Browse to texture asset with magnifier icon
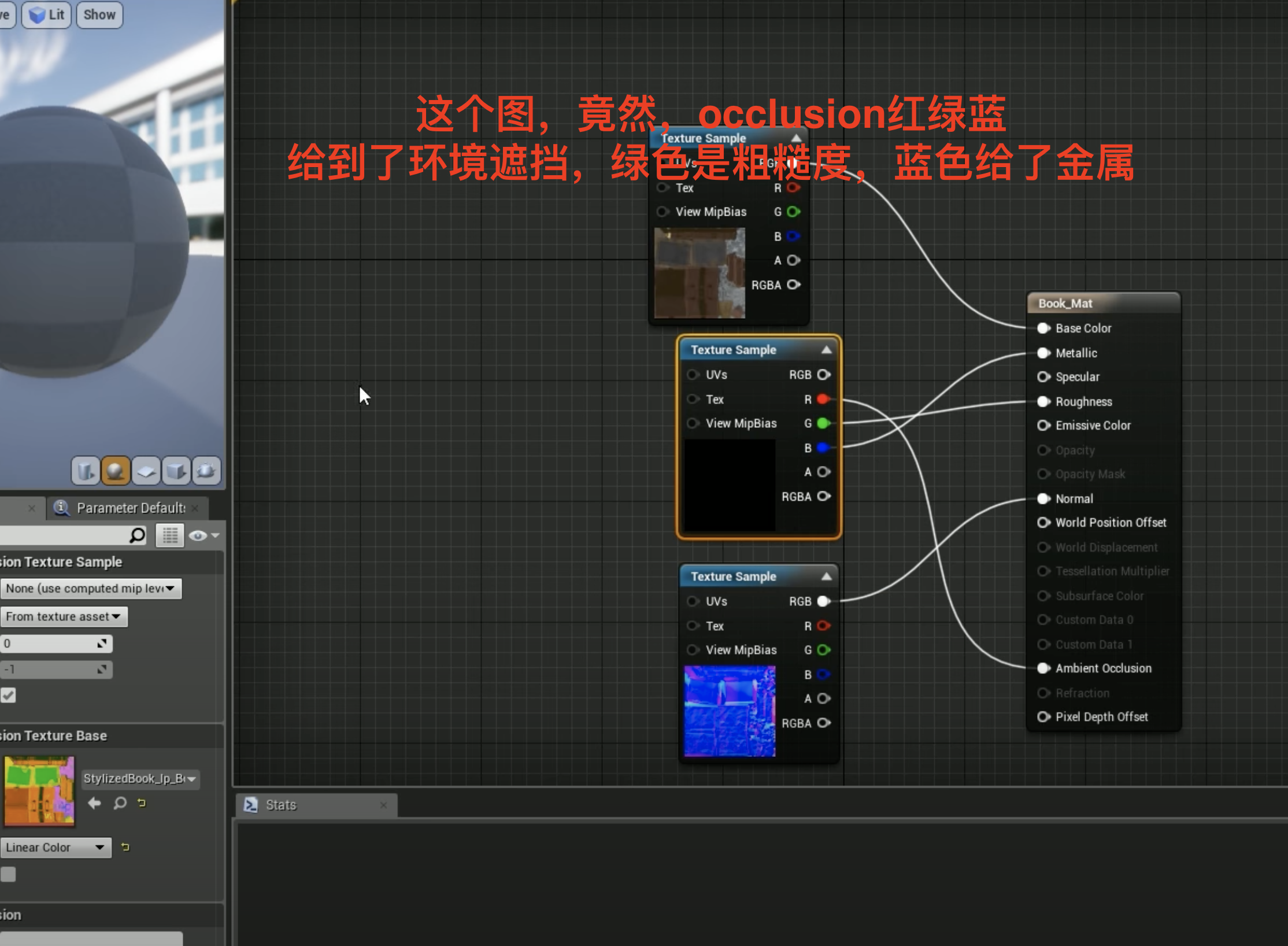The height and width of the screenshot is (946, 1288). click(x=120, y=803)
